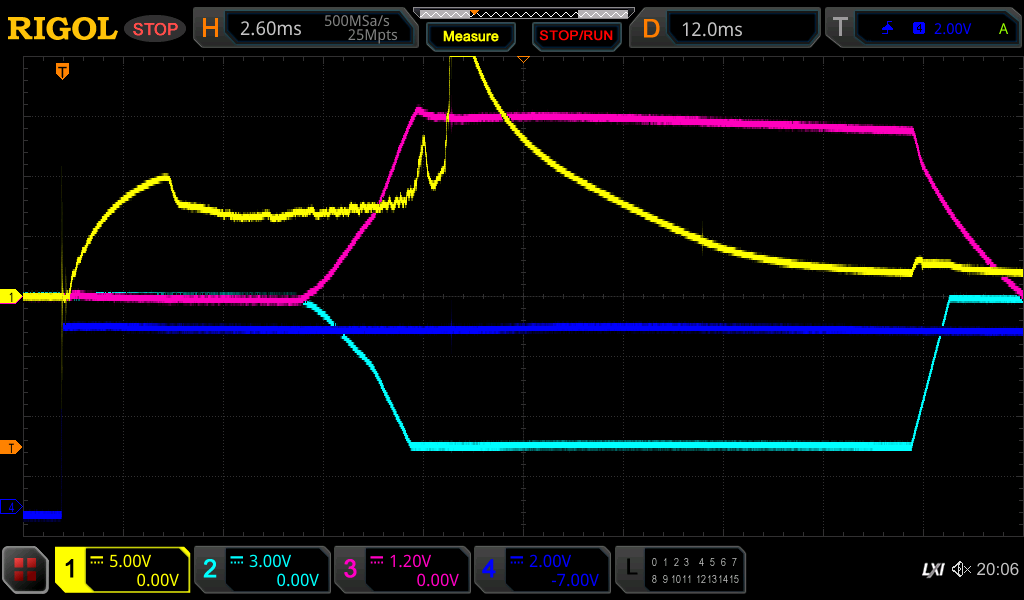
Task: Click the LXI network status icon
Action: [x=932, y=569]
